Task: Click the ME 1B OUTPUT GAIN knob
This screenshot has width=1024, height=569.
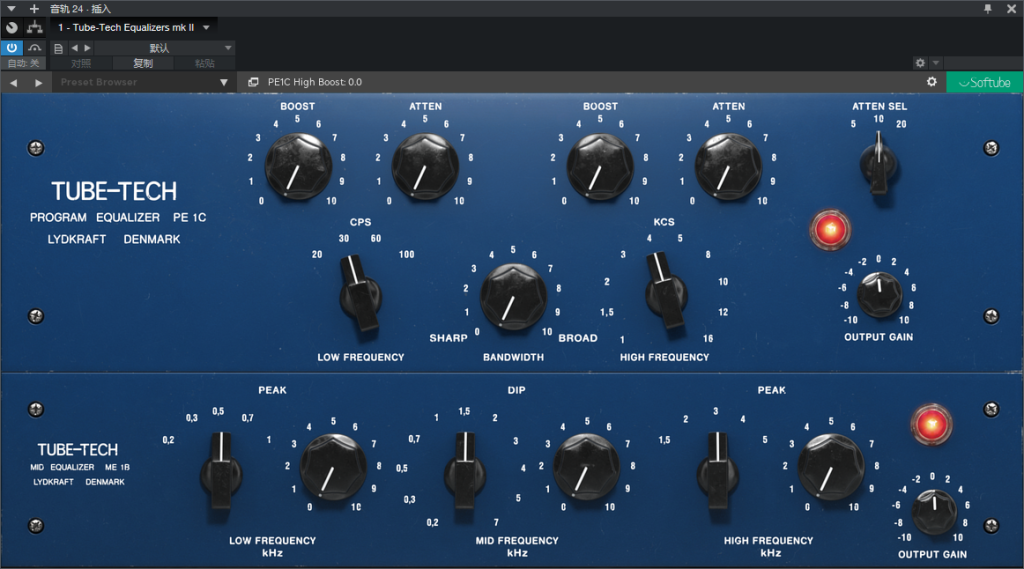Action: coord(934,512)
